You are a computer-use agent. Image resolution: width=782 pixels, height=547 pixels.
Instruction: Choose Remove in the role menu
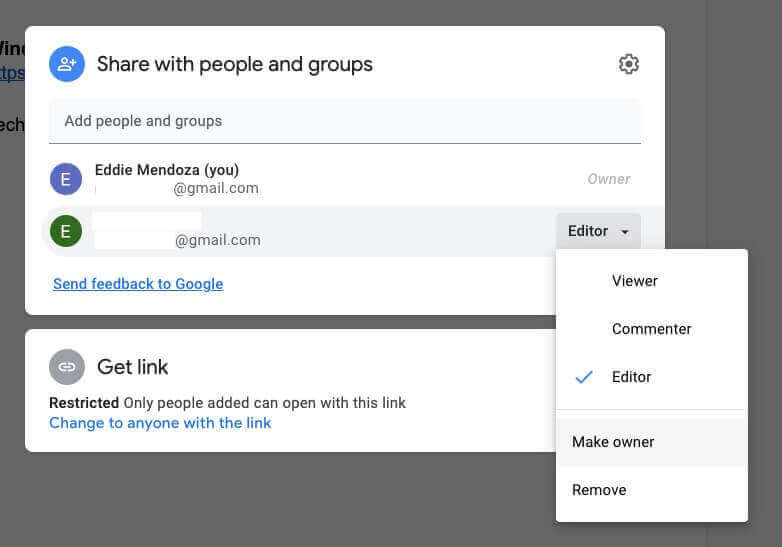[651, 490]
